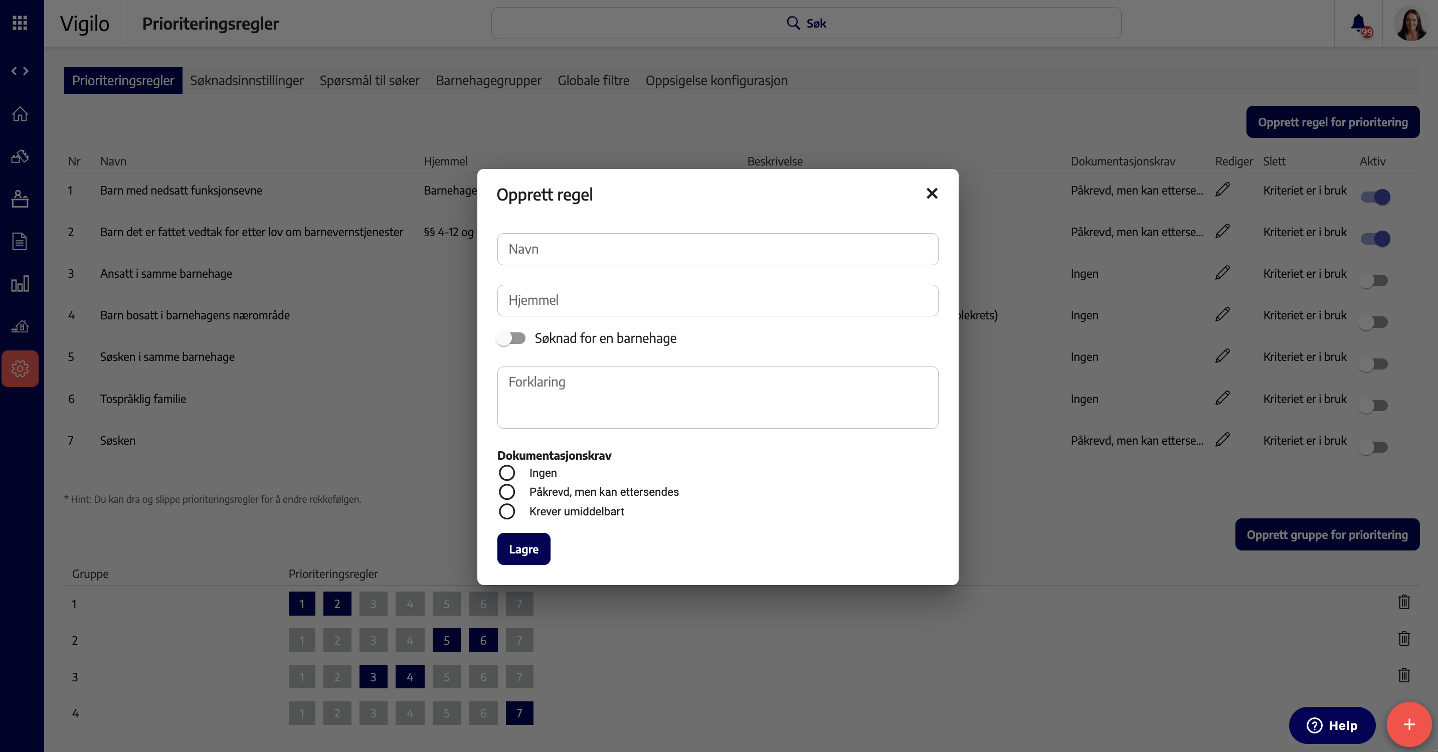Open Oppsigelse konfigurasjon tab
The width and height of the screenshot is (1438, 752).
(x=717, y=81)
